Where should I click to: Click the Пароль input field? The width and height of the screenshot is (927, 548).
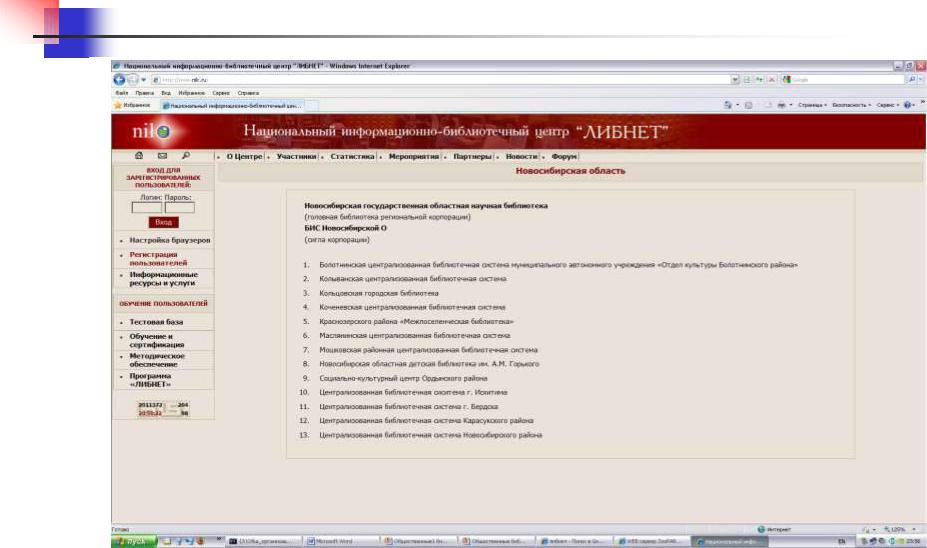[x=180, y=207]
